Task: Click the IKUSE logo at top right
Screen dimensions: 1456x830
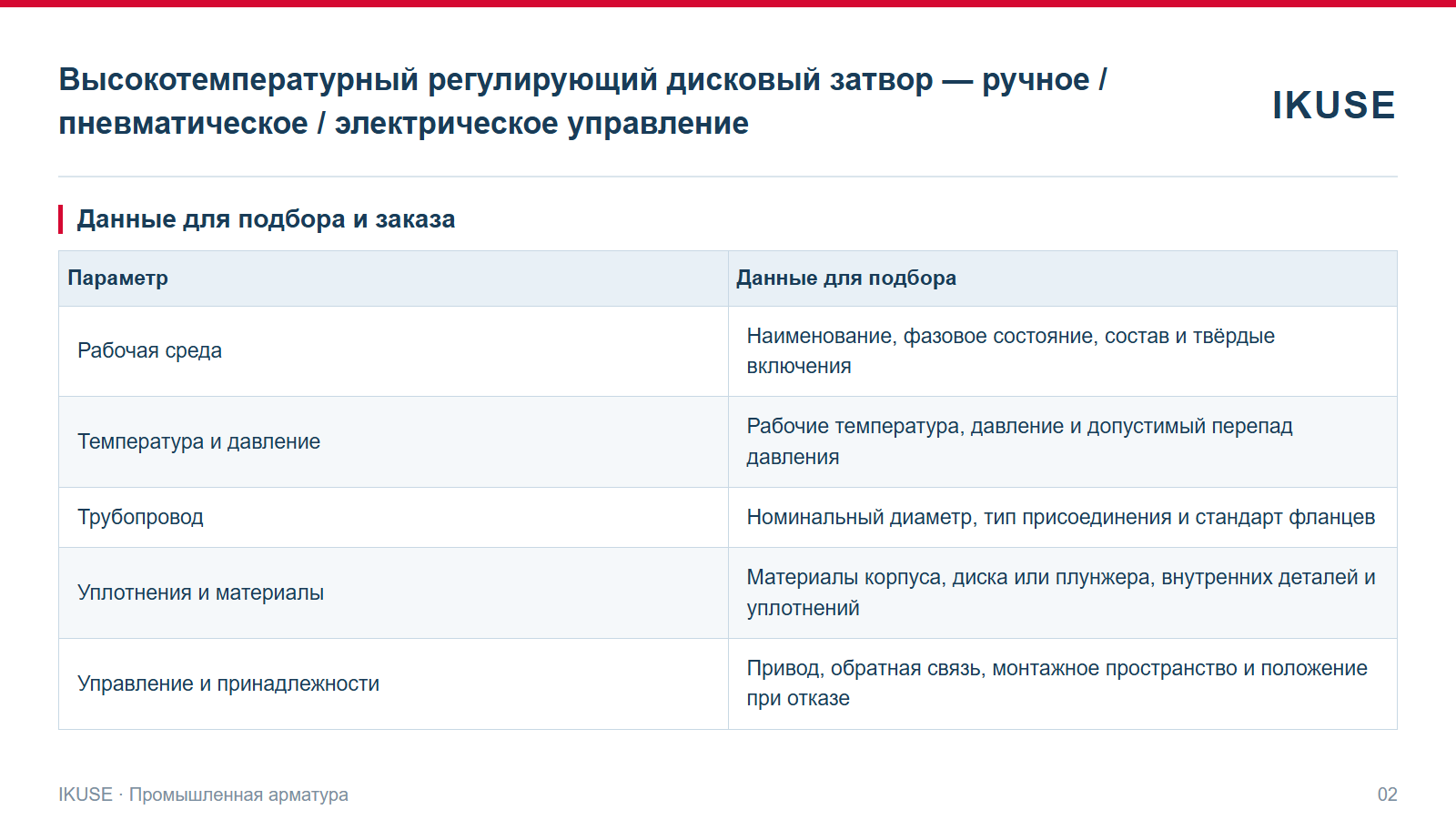Action: (x=1333, y=106)
